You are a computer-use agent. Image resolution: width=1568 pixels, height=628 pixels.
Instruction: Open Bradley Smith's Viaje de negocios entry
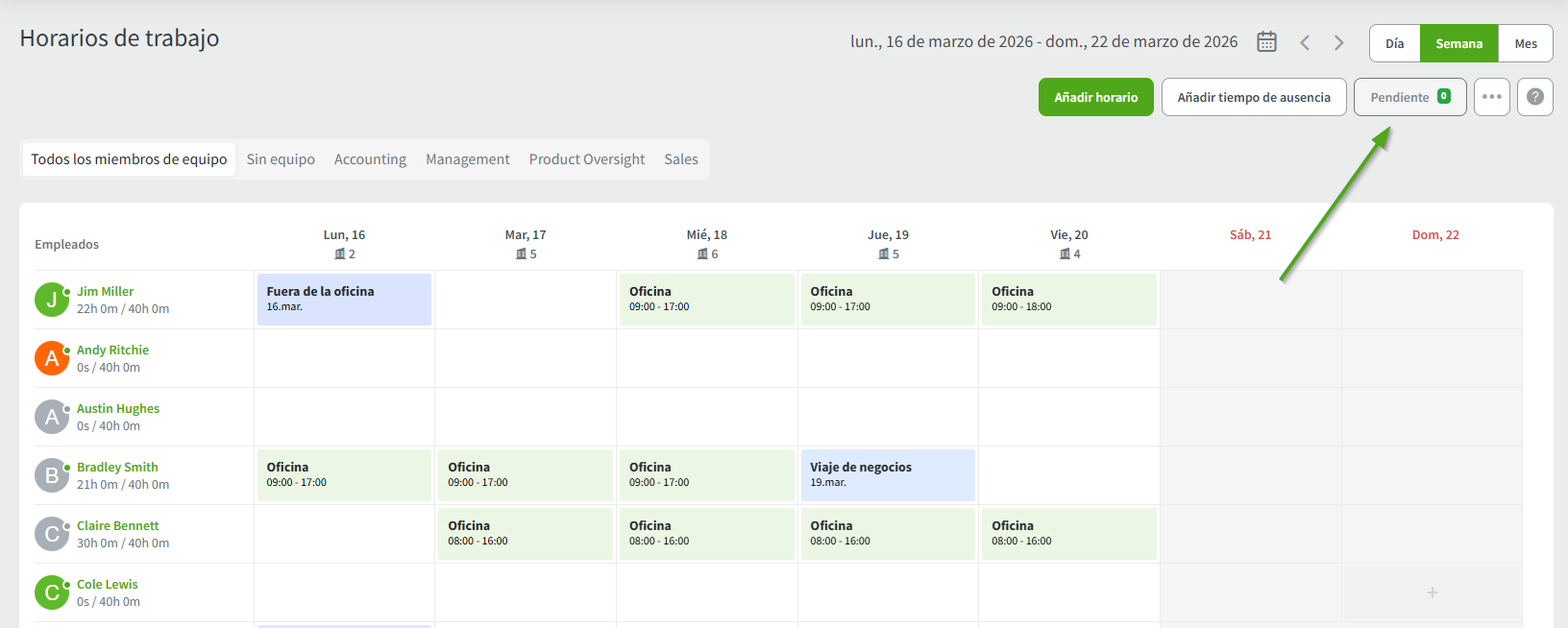[x=887, y=475]
